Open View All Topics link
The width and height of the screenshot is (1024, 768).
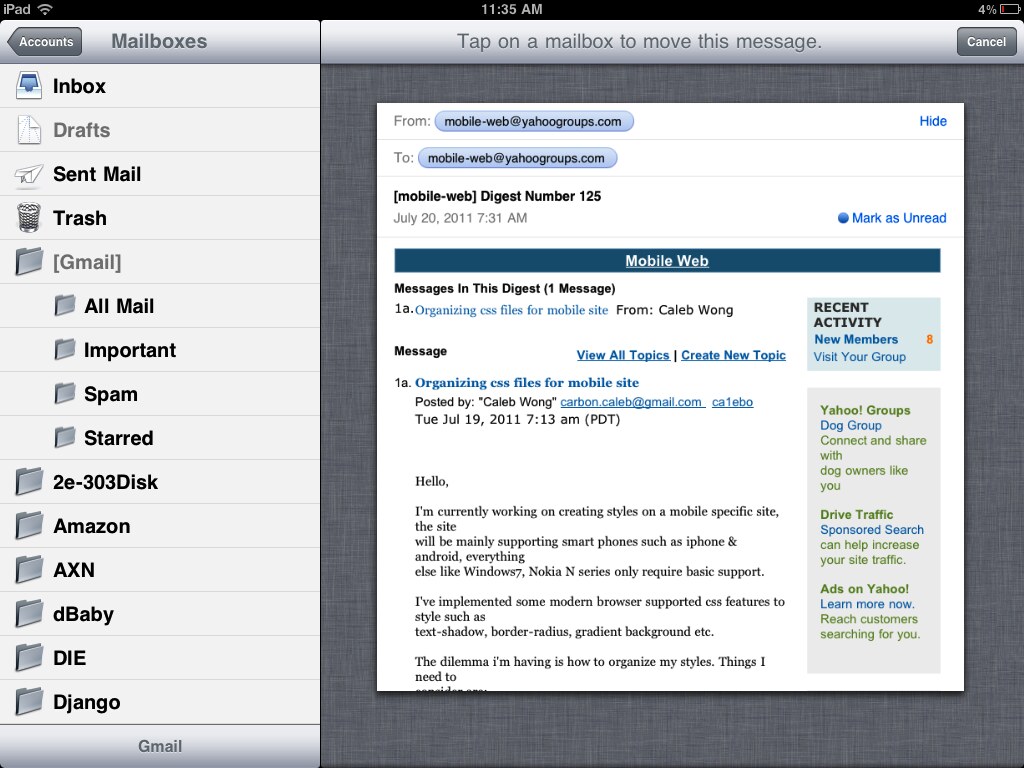click(623, 355)
